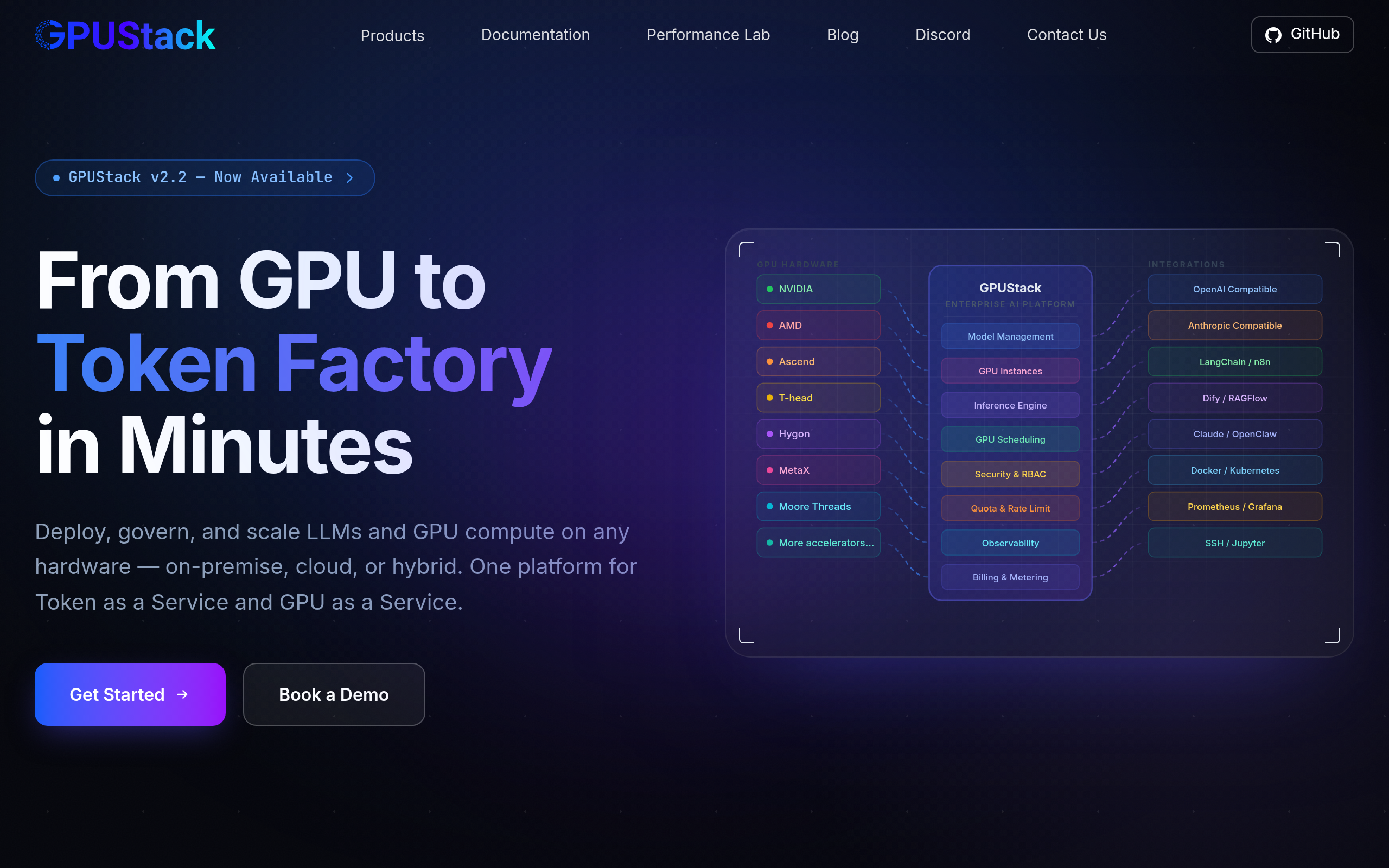Click GPU Scheduling feature box

pos(1010,439)
